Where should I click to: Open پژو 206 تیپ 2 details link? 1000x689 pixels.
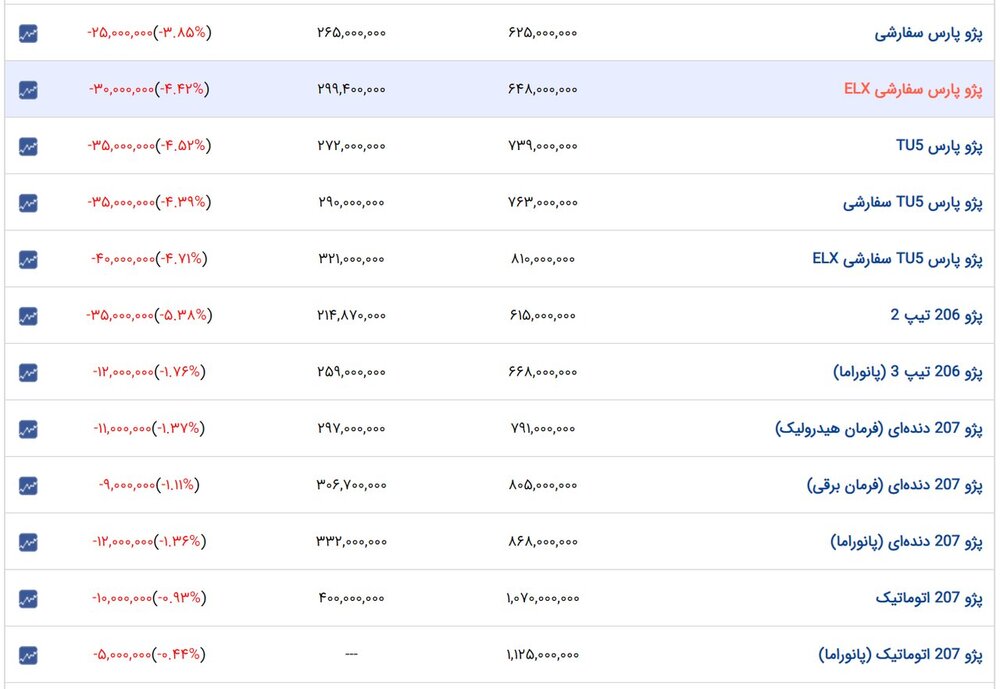[x=937, y=316]
